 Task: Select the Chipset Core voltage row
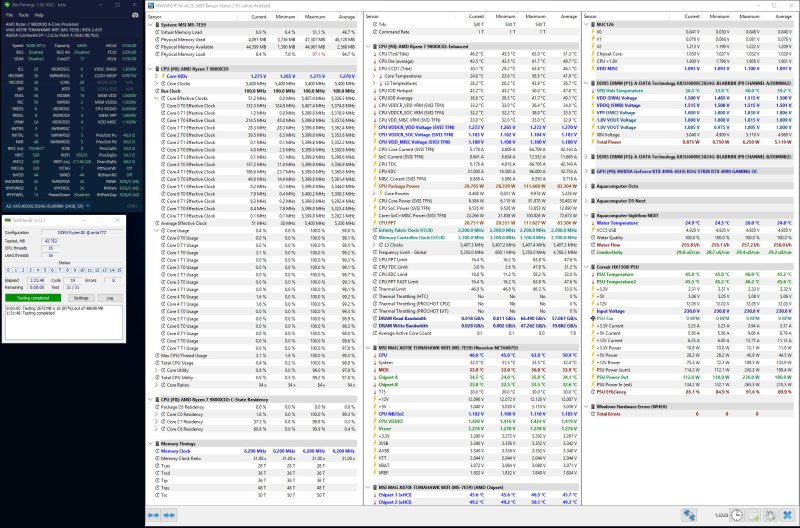(691, 54)
